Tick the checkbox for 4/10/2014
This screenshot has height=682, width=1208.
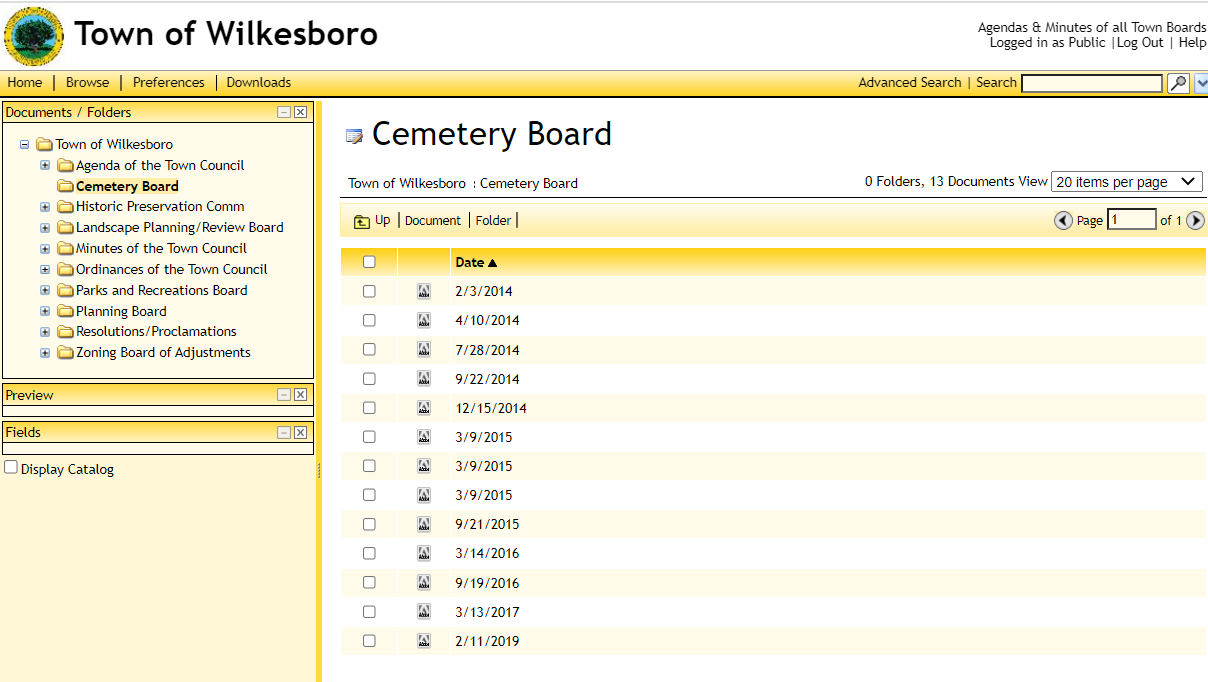[x=369, y=321]
